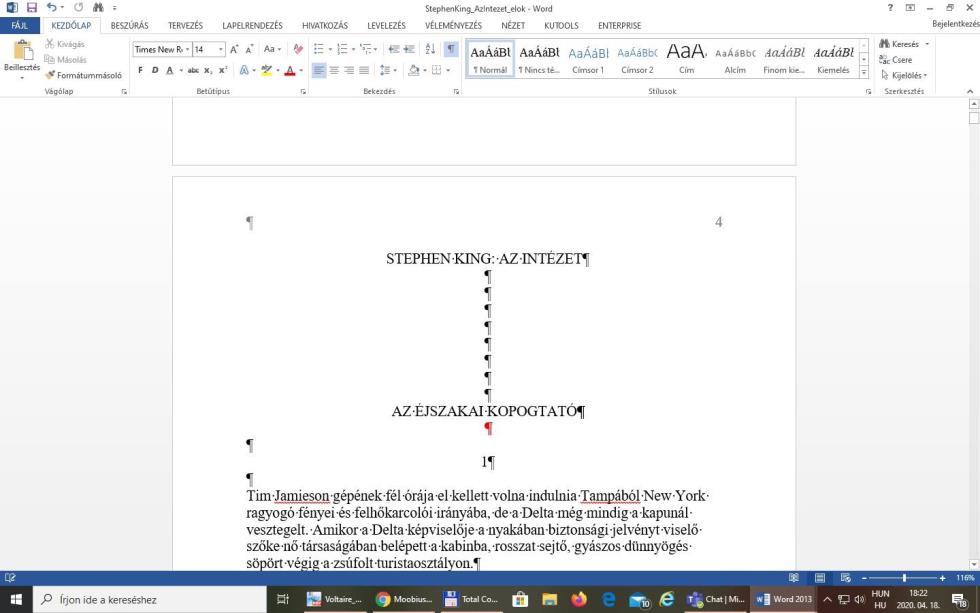Open the line spacing dropdown

[388, 71]
